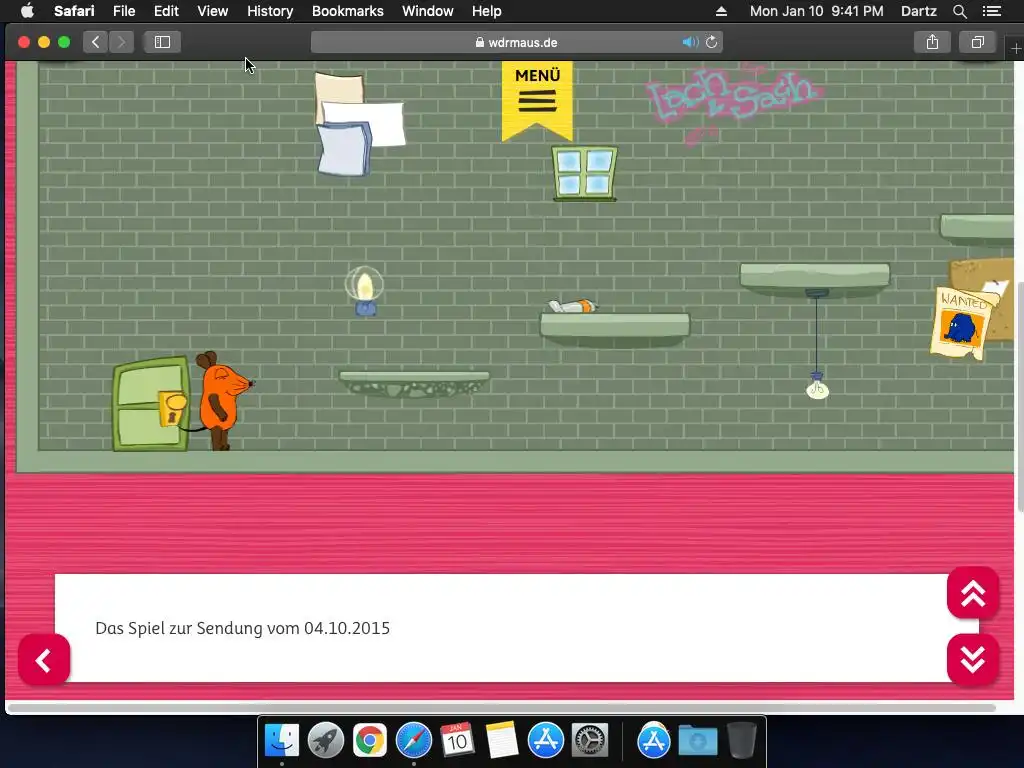Mute tab audio via speaker icon
Image resolution: width=1024 pixels, height=768 pixels.
click(689, 42)
